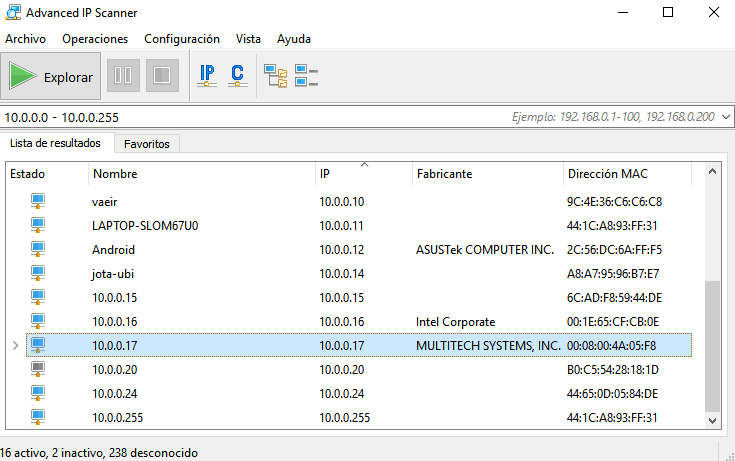Viewport: 735px width, 461px height.
Task: Click the status icon of host 10.0.0.15
Action: (38, 297)
